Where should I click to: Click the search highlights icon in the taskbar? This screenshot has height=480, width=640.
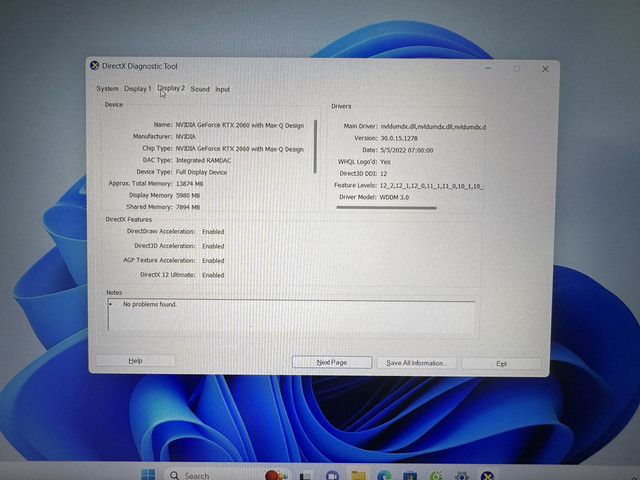click(x=276, y=475)
